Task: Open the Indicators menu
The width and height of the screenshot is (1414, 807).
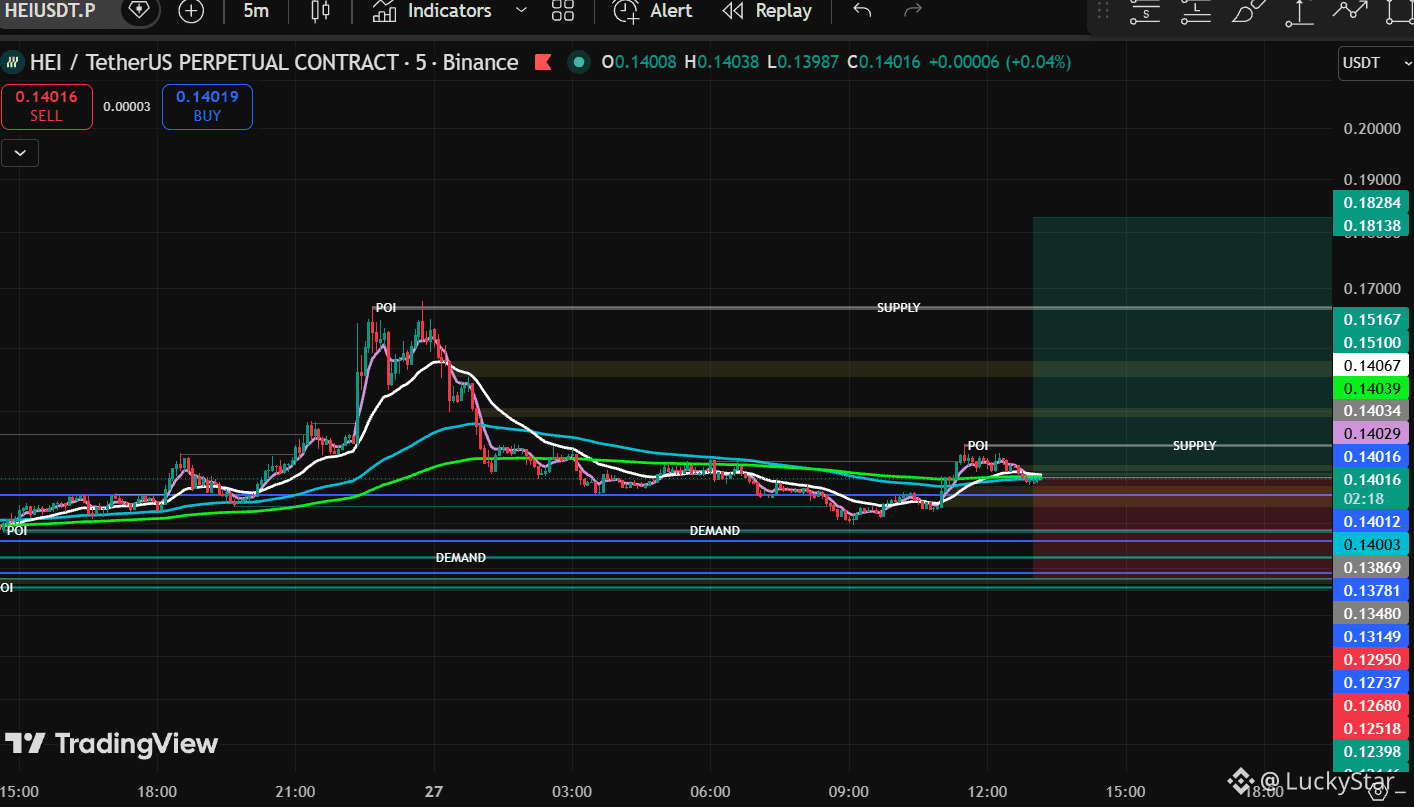Action: click(432, 11)
